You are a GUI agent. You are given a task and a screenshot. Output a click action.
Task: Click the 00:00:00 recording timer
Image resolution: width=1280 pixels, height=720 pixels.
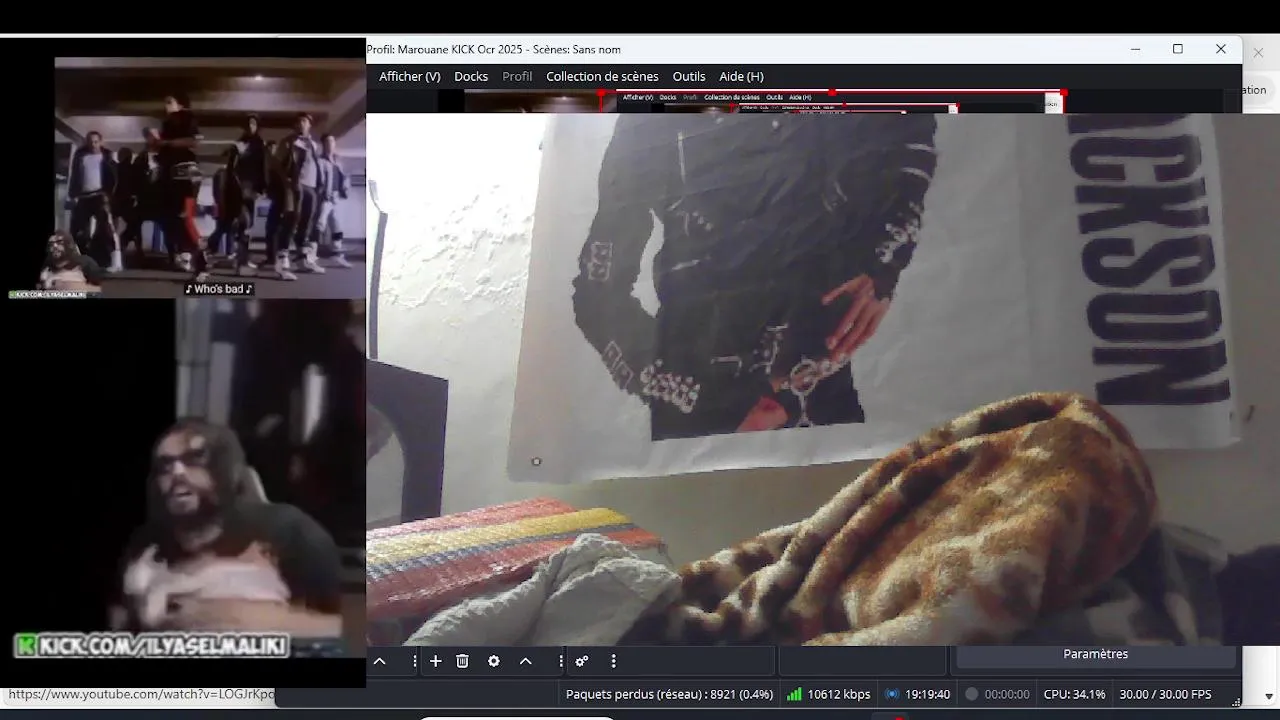coord(1007,694)
